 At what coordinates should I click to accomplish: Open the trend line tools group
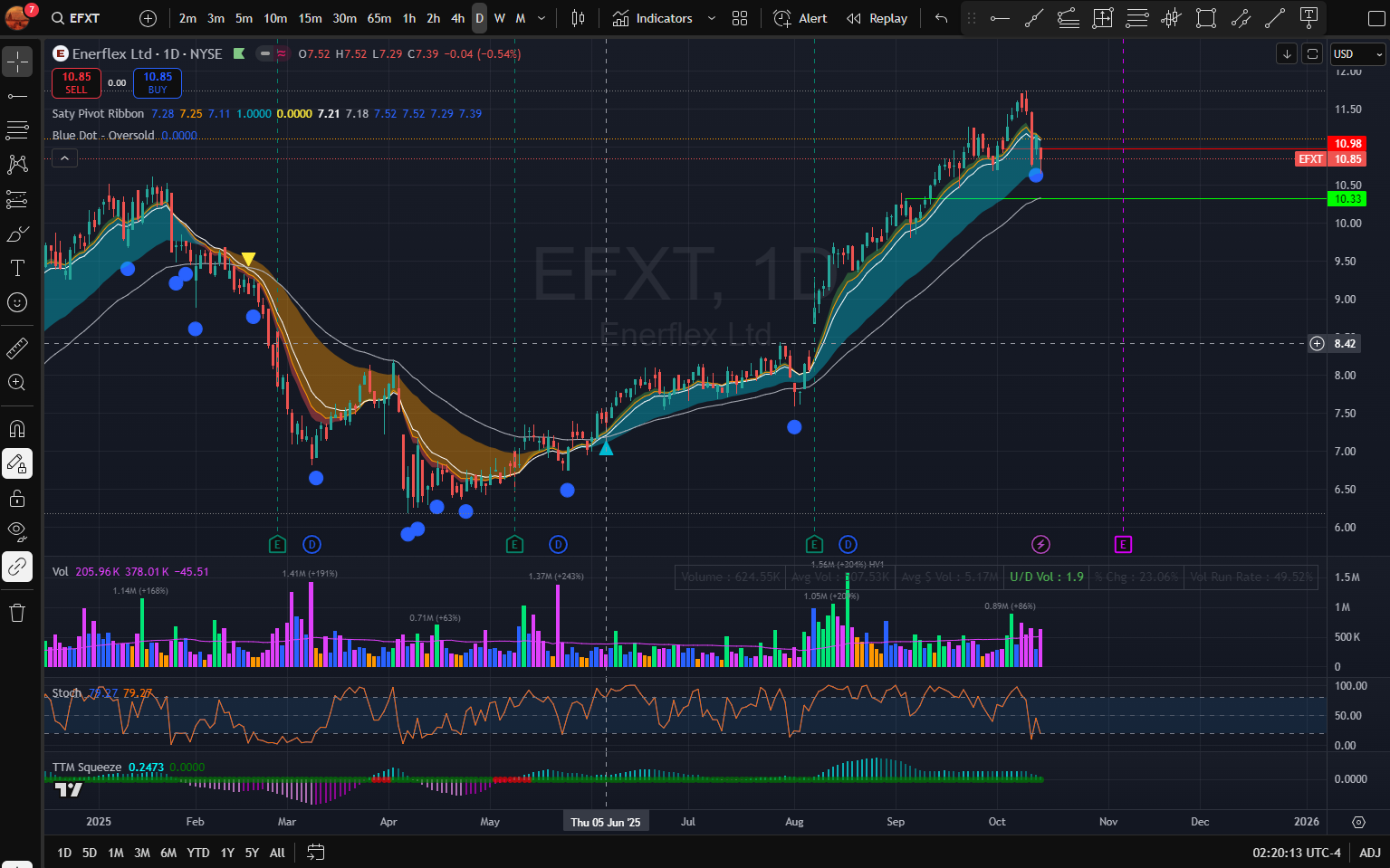(17, 96)
